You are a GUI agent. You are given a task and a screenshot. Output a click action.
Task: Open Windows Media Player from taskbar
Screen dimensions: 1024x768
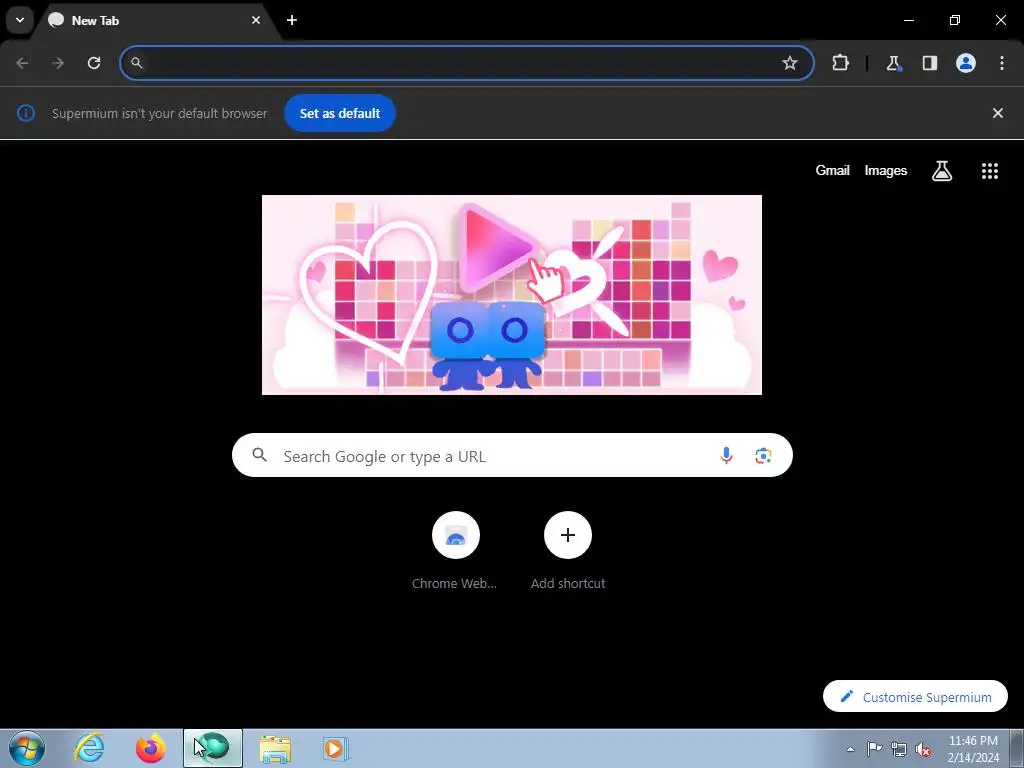[336, 748]
